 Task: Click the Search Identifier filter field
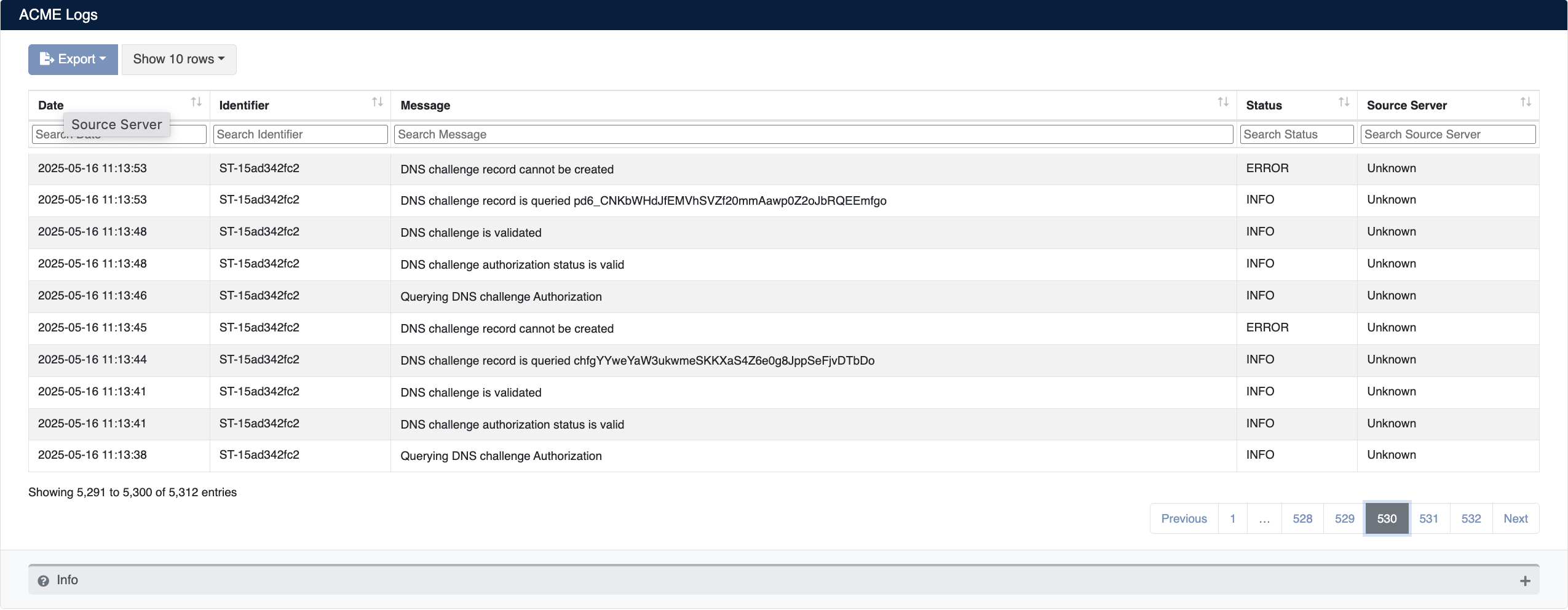pos(300,135)
